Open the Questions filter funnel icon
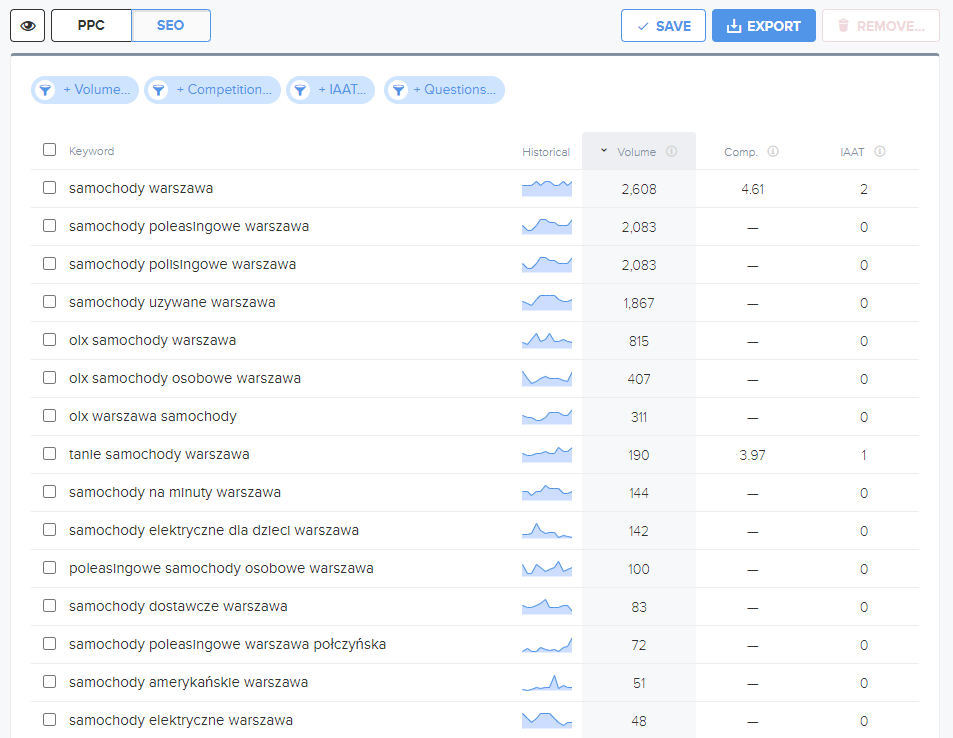 [398, 90]
